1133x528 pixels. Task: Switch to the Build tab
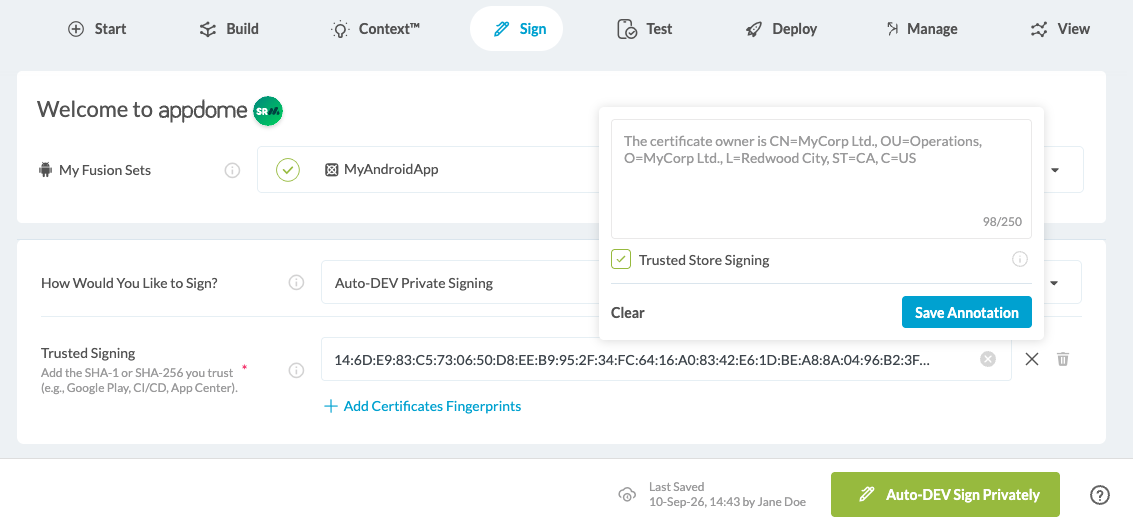point(228,29)
